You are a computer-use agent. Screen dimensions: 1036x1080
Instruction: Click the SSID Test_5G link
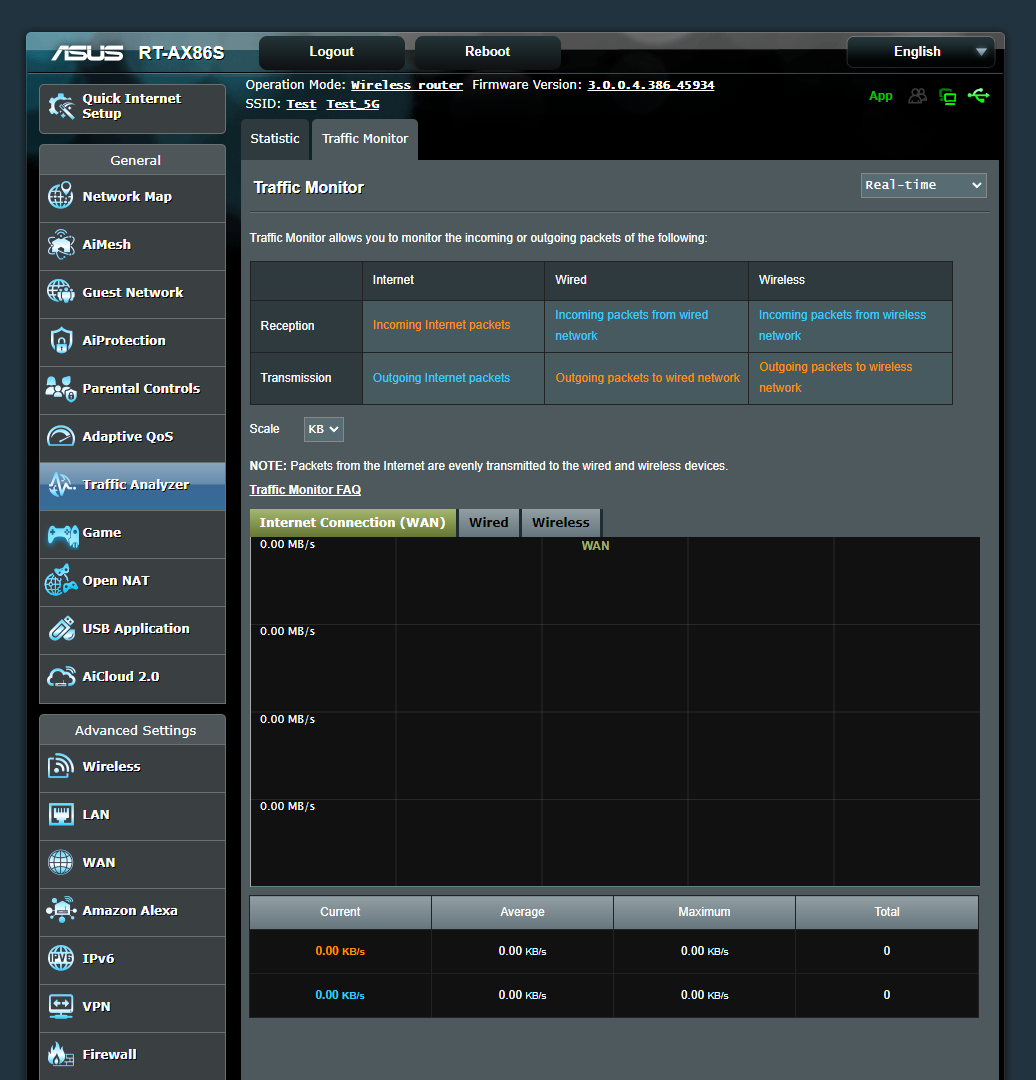[352, 103]
